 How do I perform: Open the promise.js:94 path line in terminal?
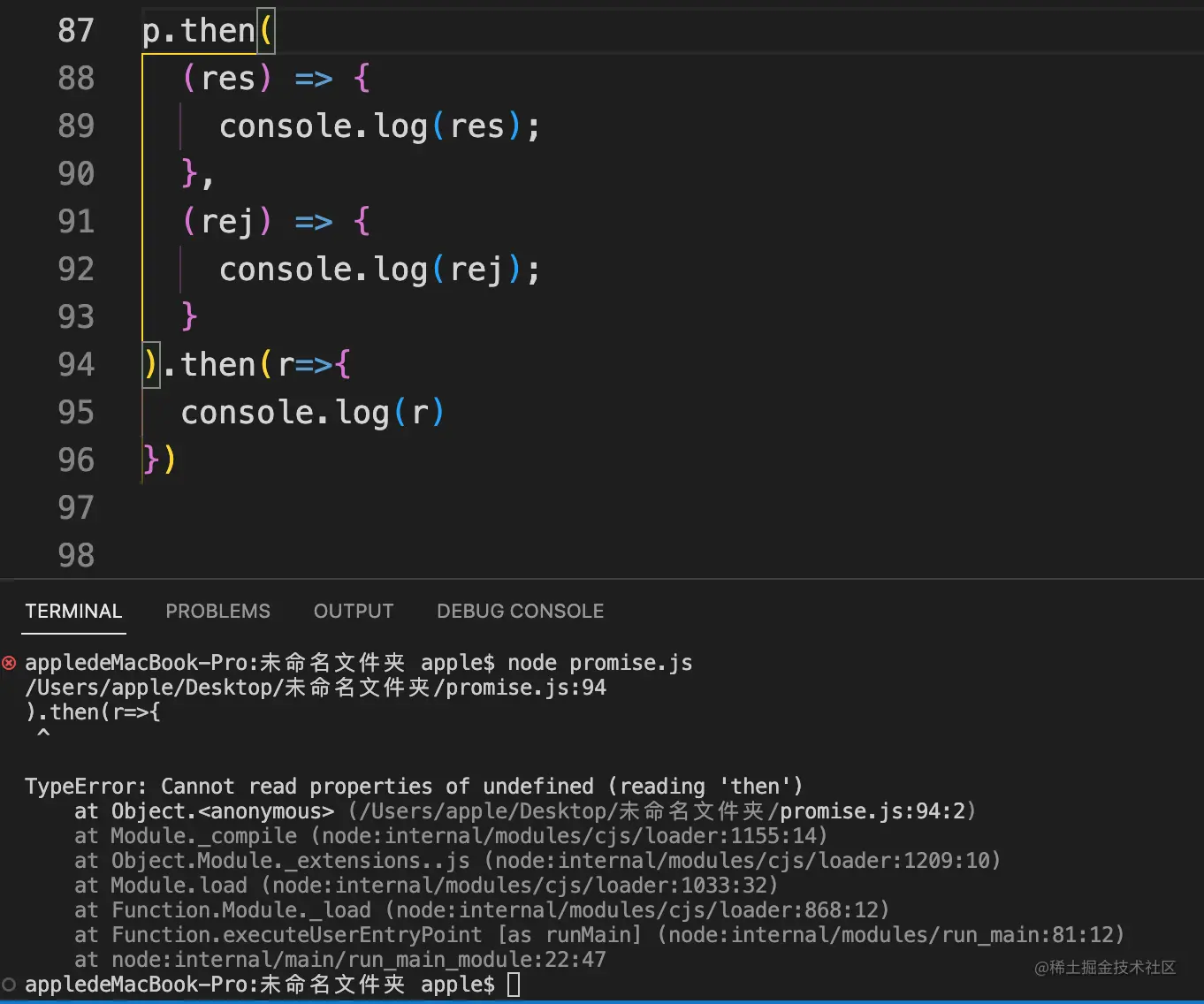tap(316, 688)
